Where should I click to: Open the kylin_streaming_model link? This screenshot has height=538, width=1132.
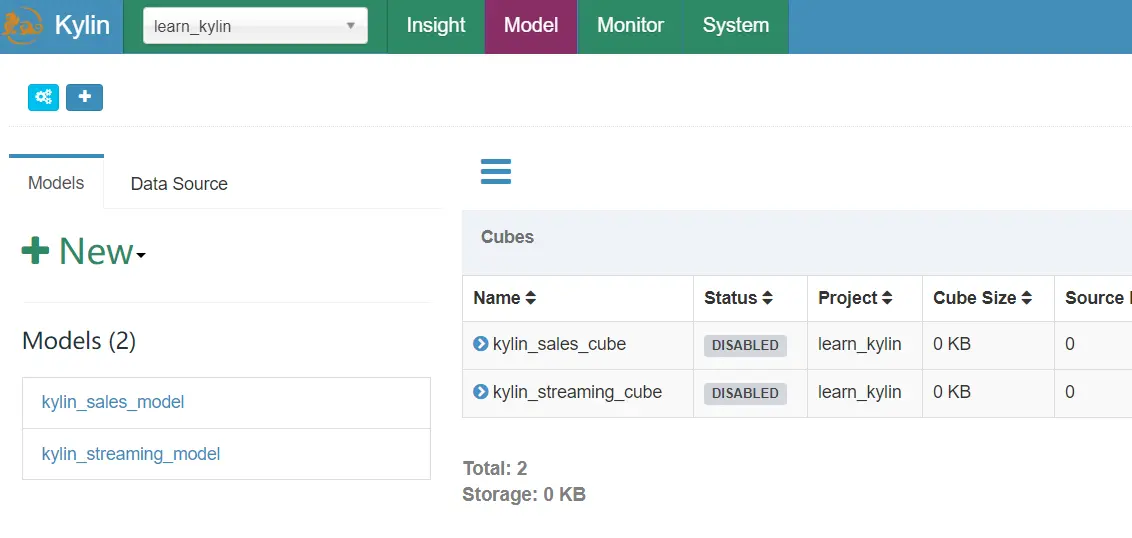(x=131, y=454)
